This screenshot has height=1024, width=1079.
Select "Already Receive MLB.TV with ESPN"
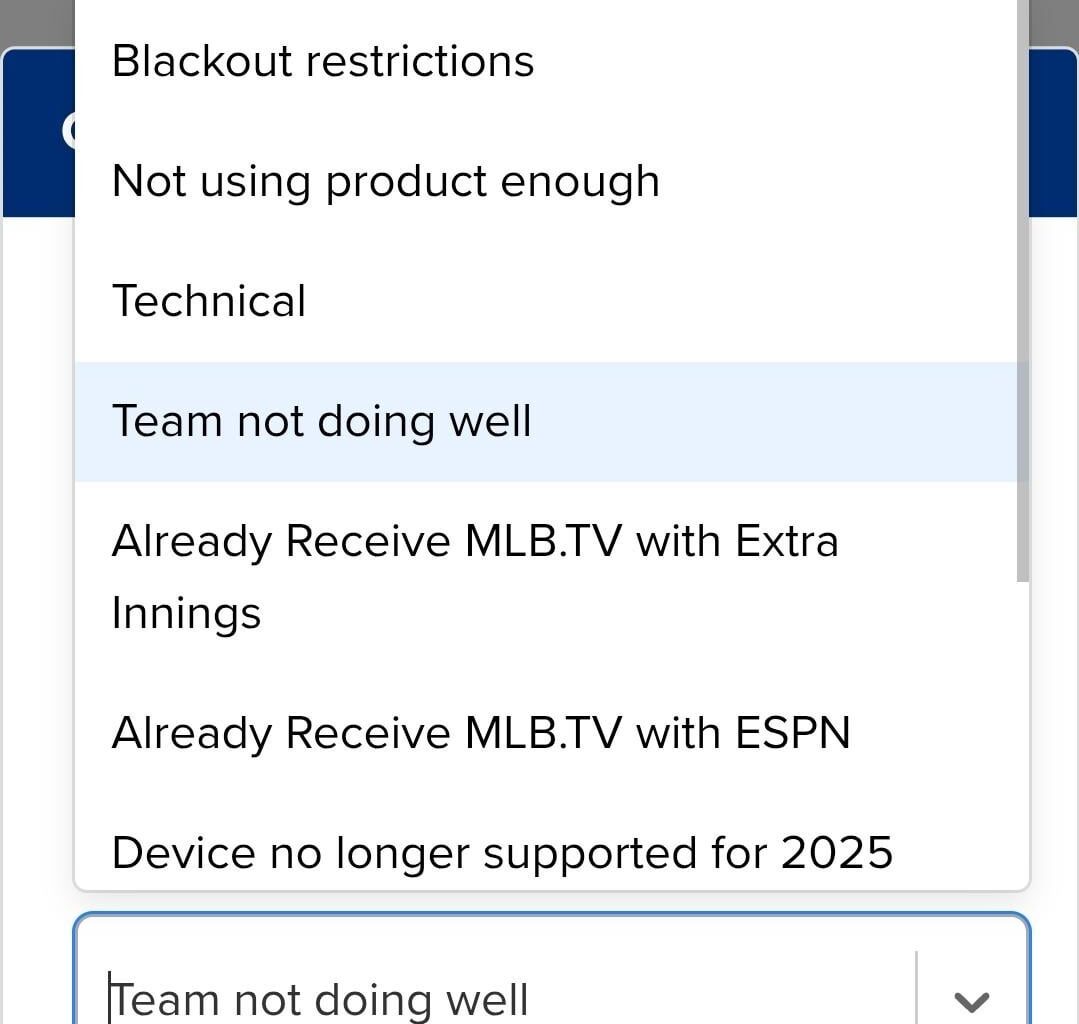480,733
